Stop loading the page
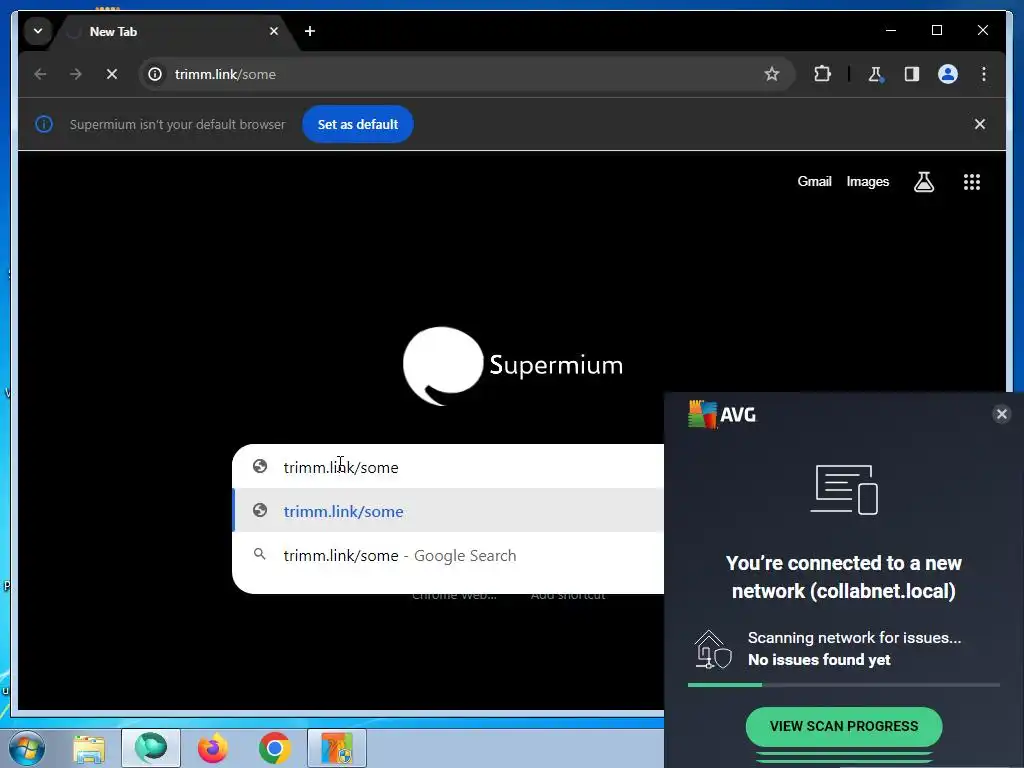This screenshot has width=1024, height=768. [112, 74]
